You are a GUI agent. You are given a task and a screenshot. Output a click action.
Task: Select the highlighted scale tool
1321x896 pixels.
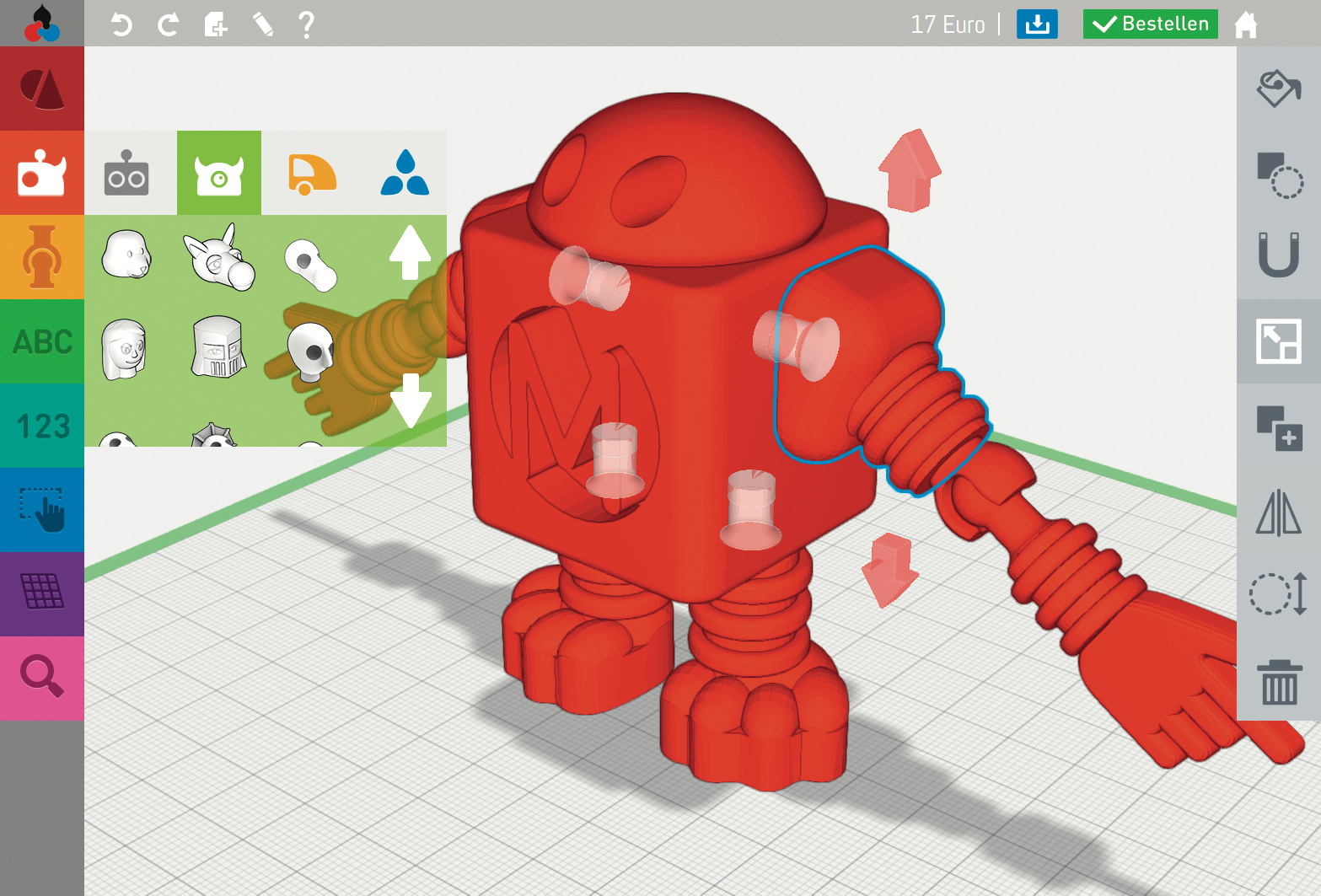(1279, 341)
